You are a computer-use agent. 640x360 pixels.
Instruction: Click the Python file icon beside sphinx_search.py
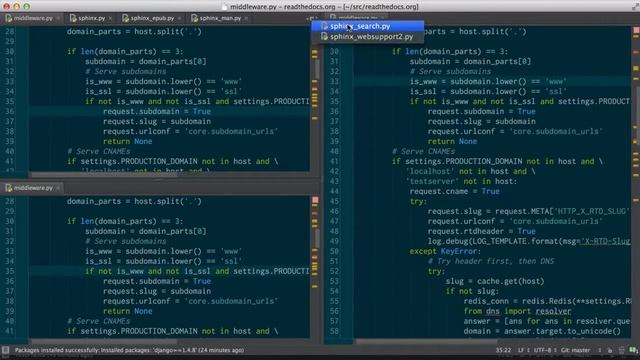pos(324,26)
